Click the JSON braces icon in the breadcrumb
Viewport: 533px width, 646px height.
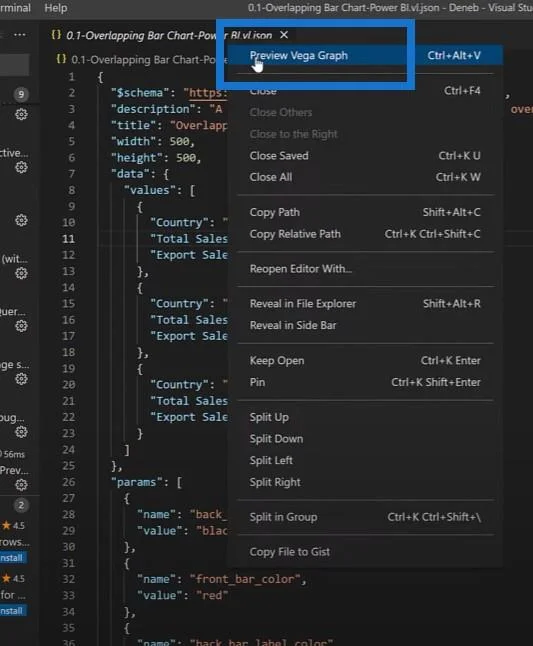(61, 59)
